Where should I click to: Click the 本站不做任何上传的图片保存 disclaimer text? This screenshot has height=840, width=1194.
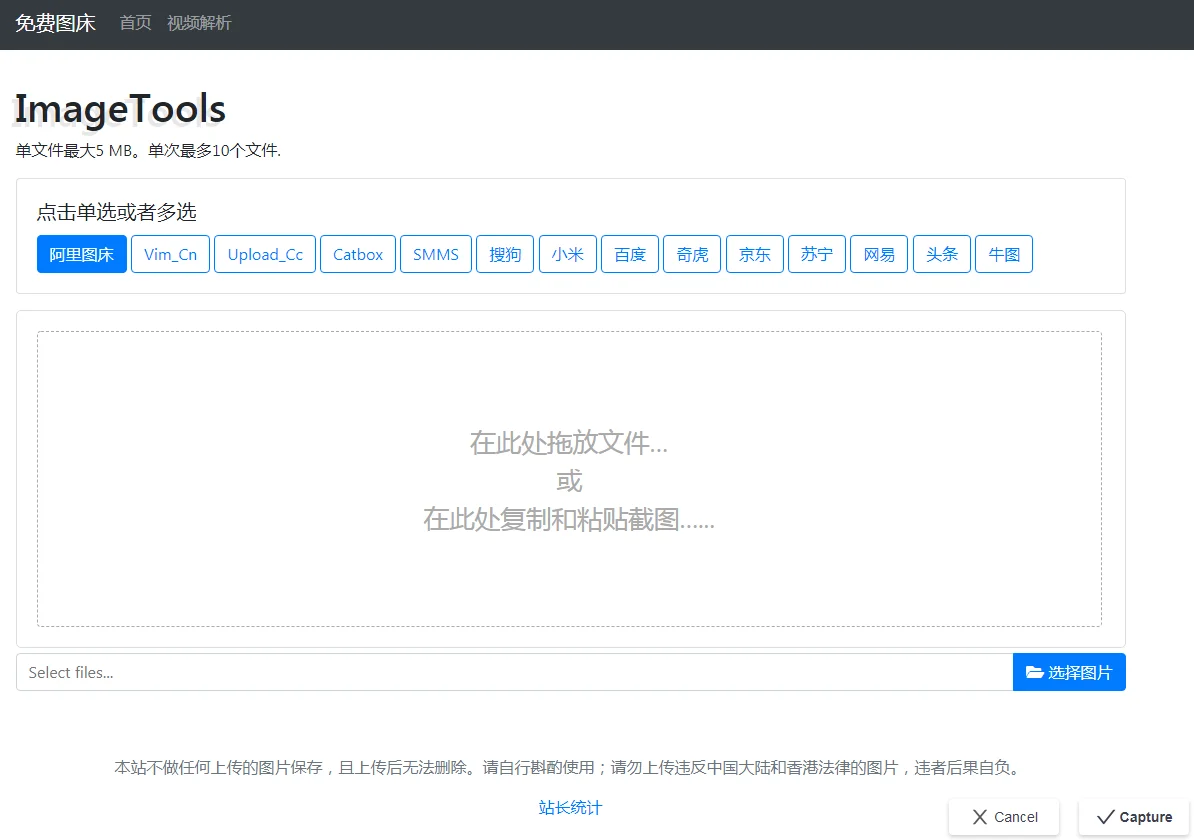570,768
